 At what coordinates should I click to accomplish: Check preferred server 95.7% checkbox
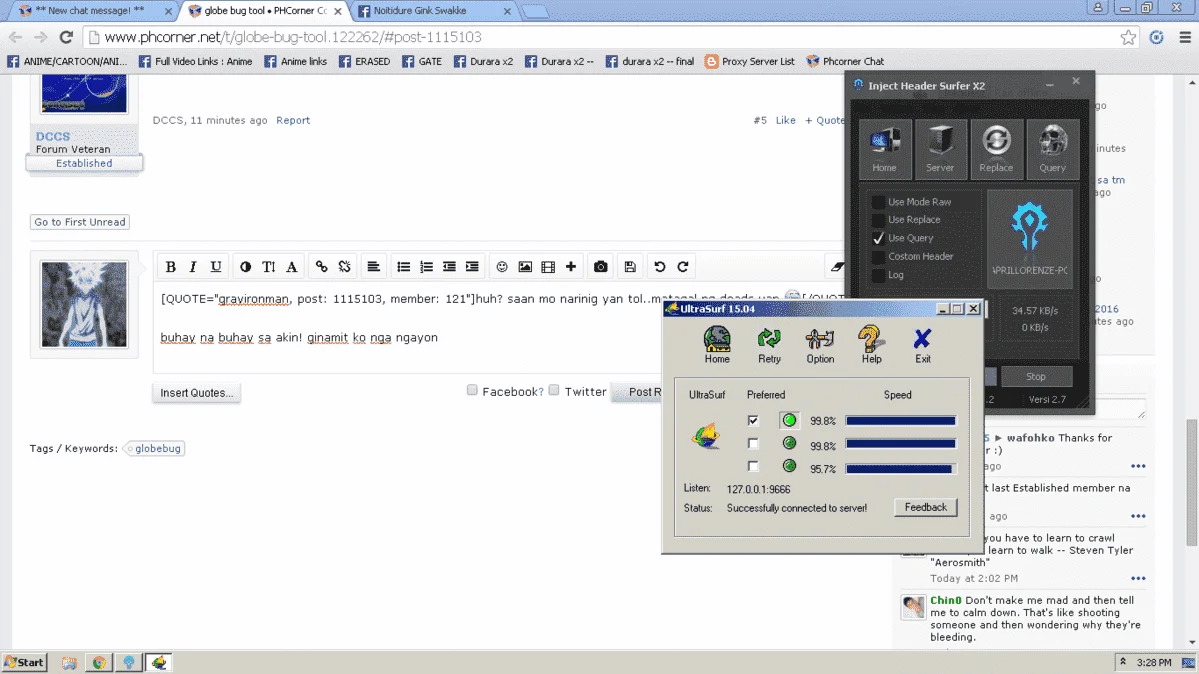753,467
